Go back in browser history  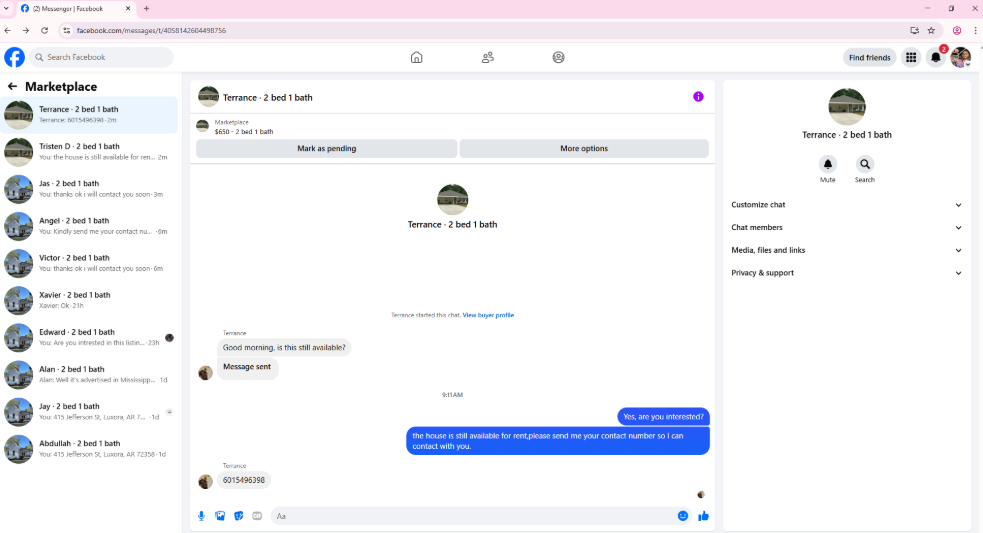pyautogui.click(x=8, y=30)
